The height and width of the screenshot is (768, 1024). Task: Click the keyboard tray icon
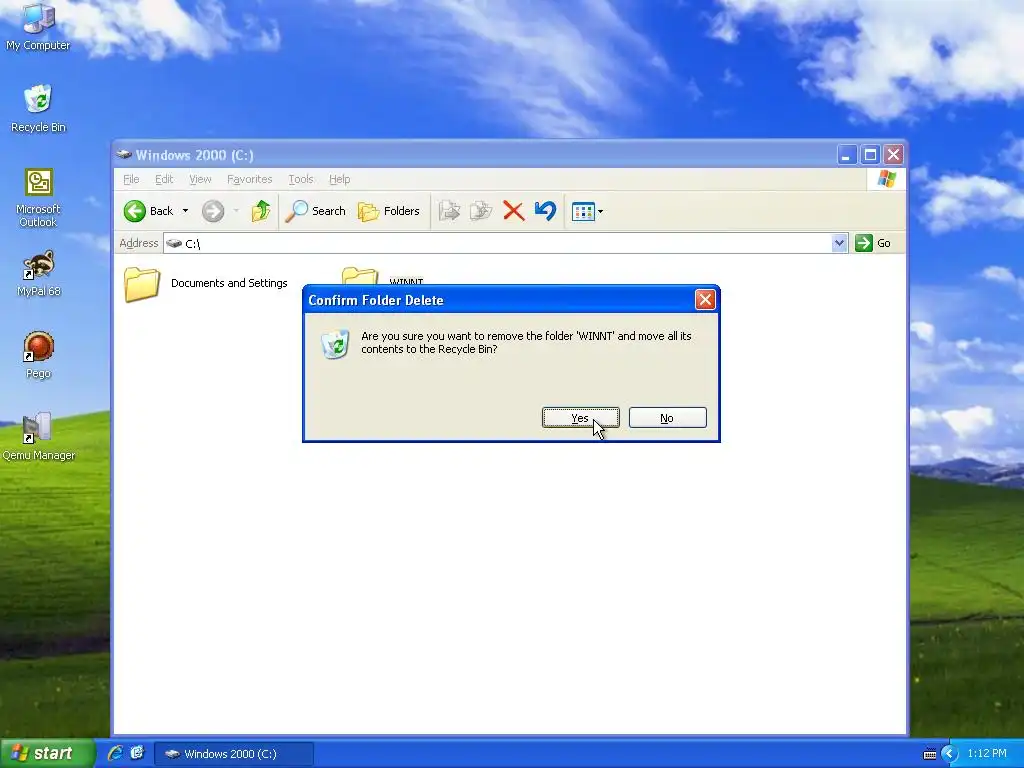tap(929, 754)
